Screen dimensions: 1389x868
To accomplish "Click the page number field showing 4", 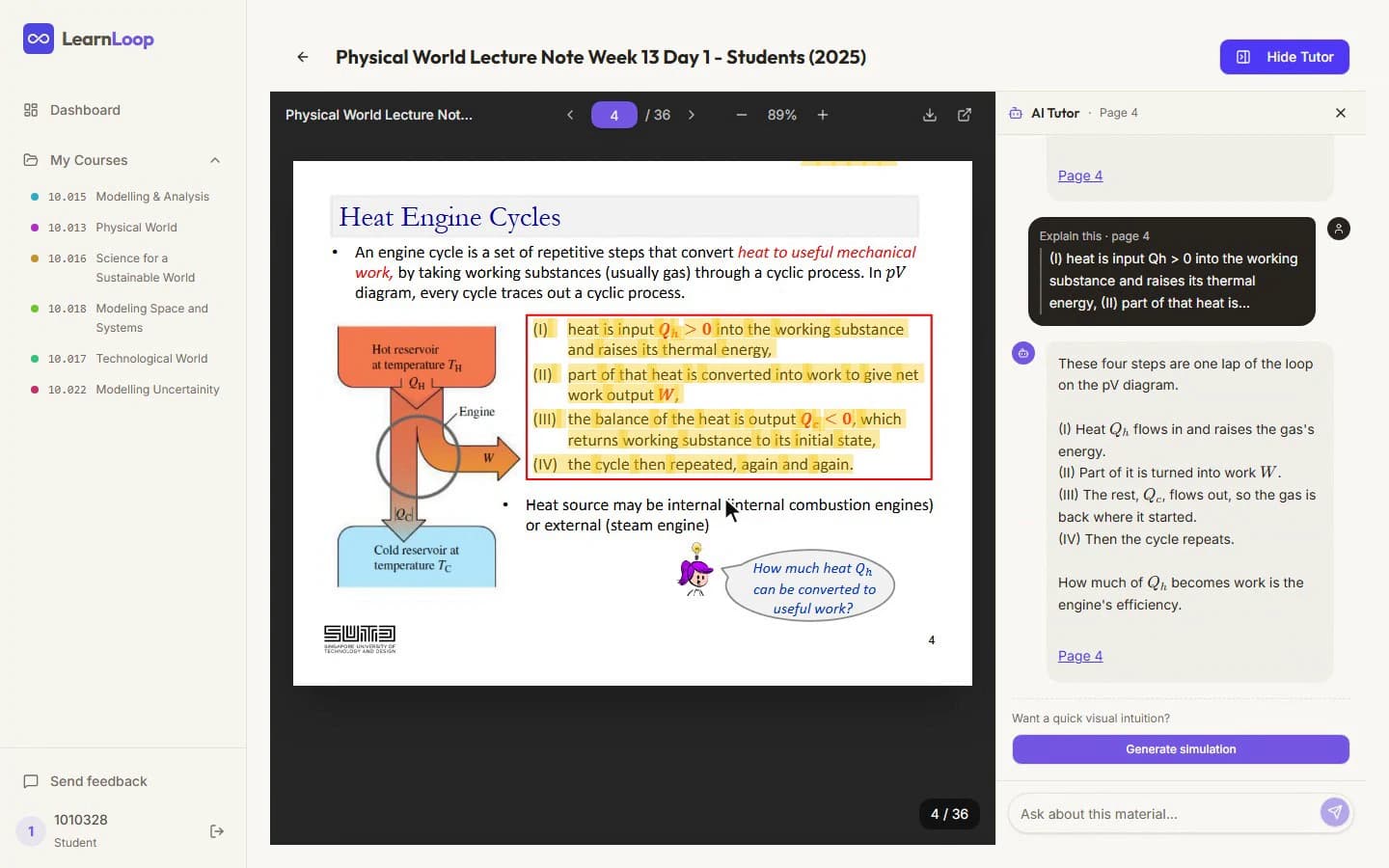I will coord(613,115).
